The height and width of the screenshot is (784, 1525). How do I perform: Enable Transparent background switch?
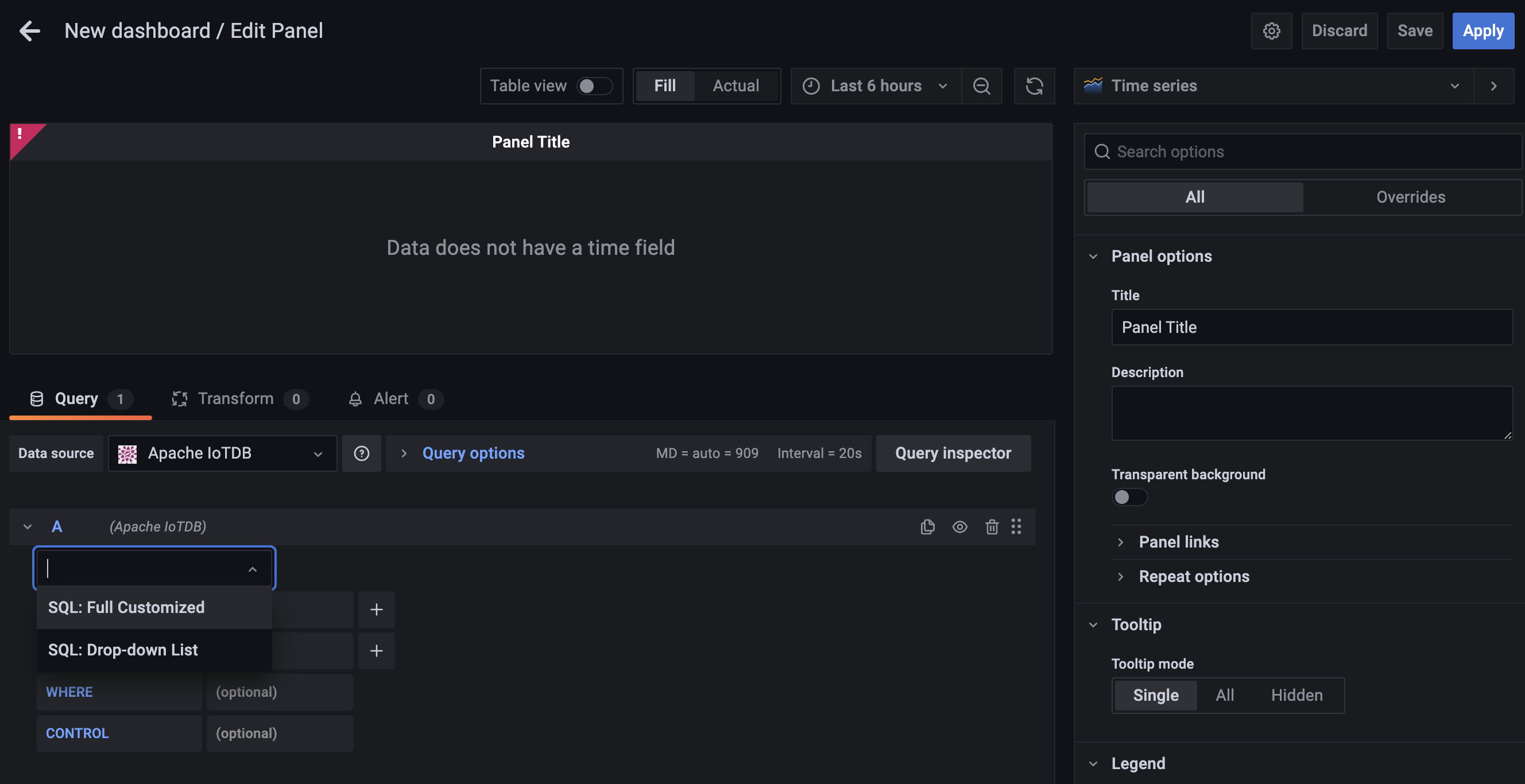pyautogui.click(x=1129, y=497)
